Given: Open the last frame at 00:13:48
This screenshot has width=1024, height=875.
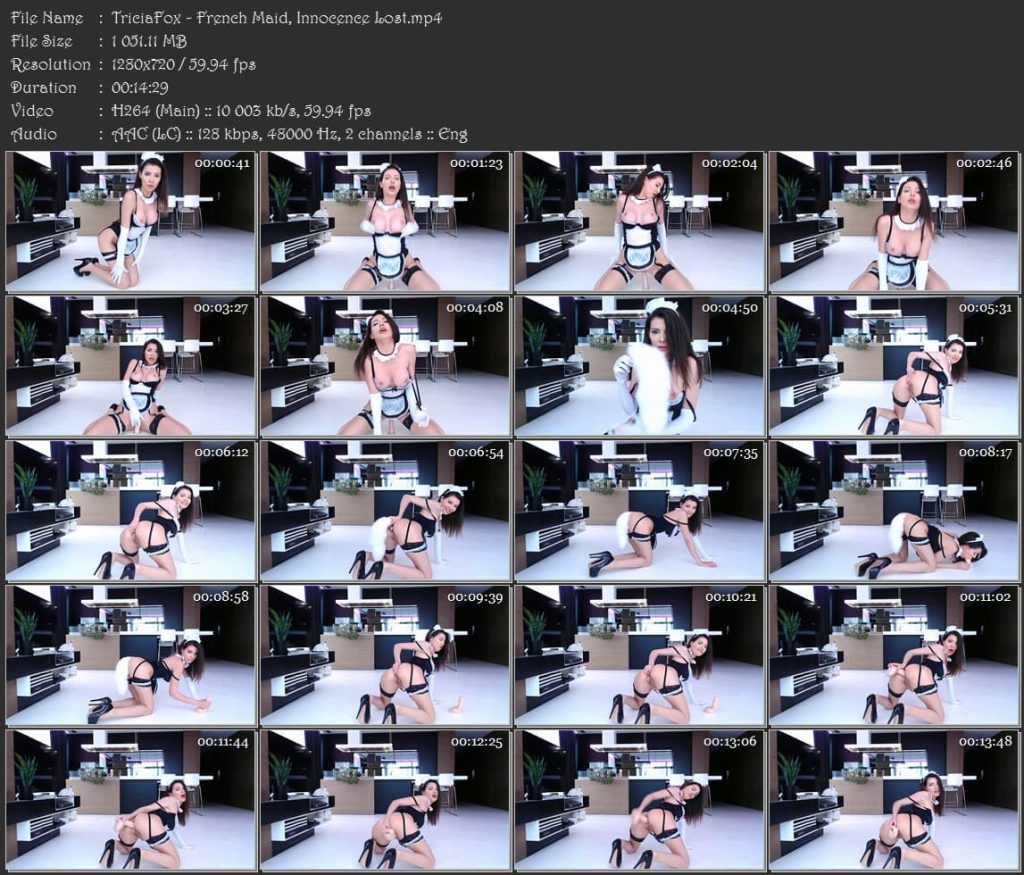Looking at the screenshot, I should click(894, 800).
